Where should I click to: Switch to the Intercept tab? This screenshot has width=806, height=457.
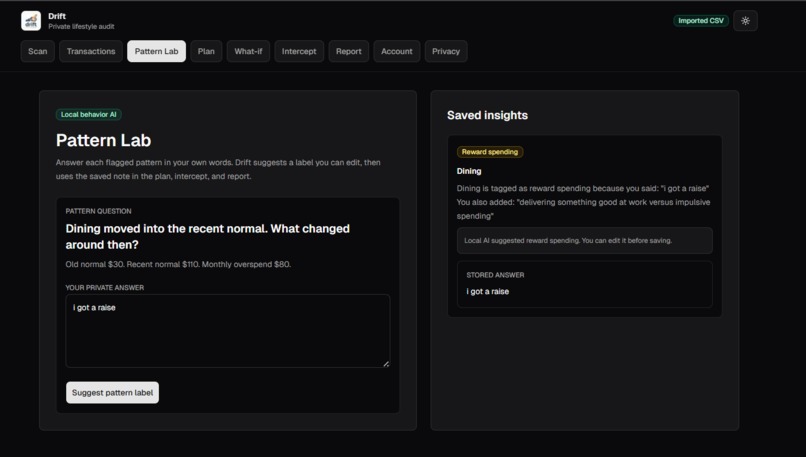tap(299, 51)
